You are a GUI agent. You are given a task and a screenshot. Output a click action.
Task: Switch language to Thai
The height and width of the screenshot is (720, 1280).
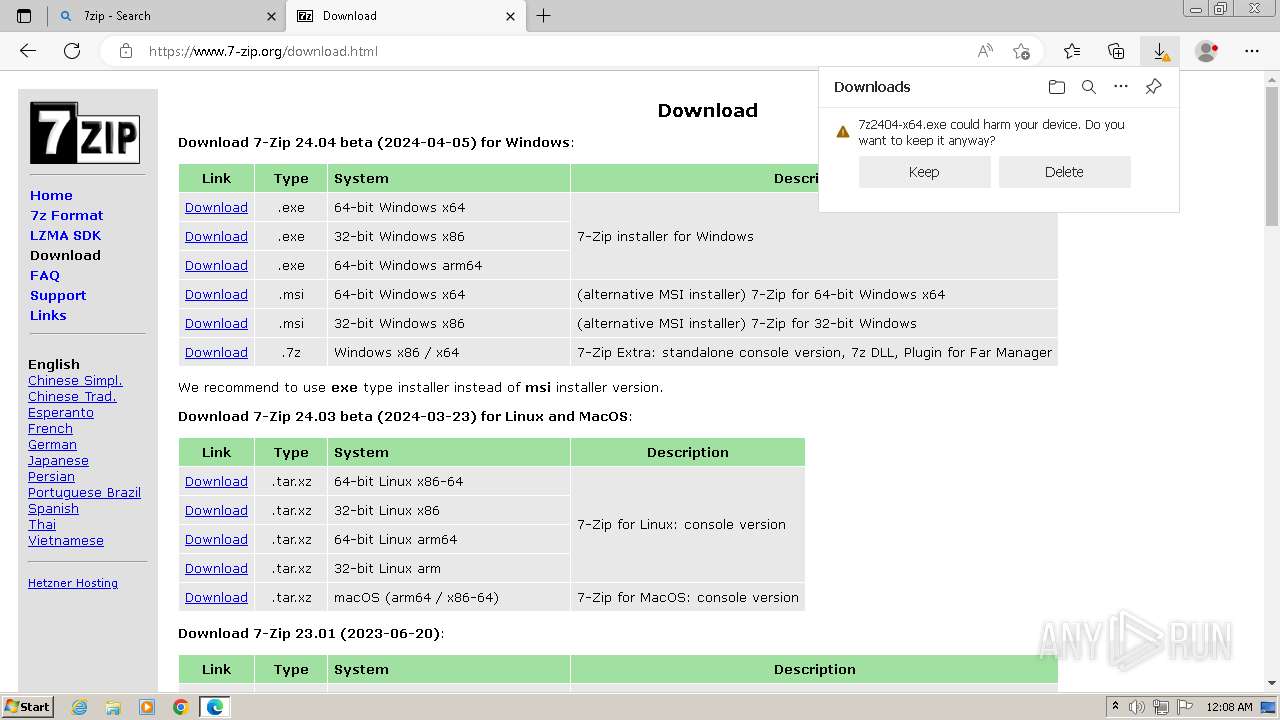[42, 525]
